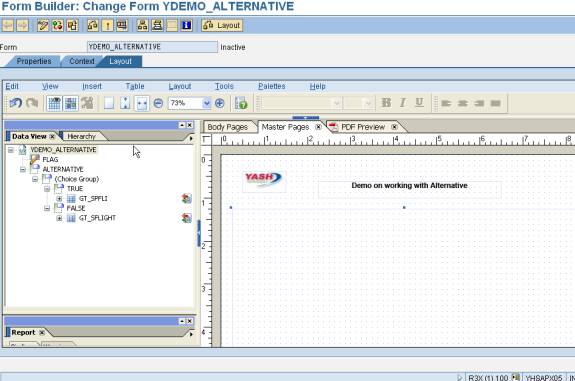The width and height of the screenshot is (575, 381).
Task: Open the Edit menu
Action: (12, 87)
